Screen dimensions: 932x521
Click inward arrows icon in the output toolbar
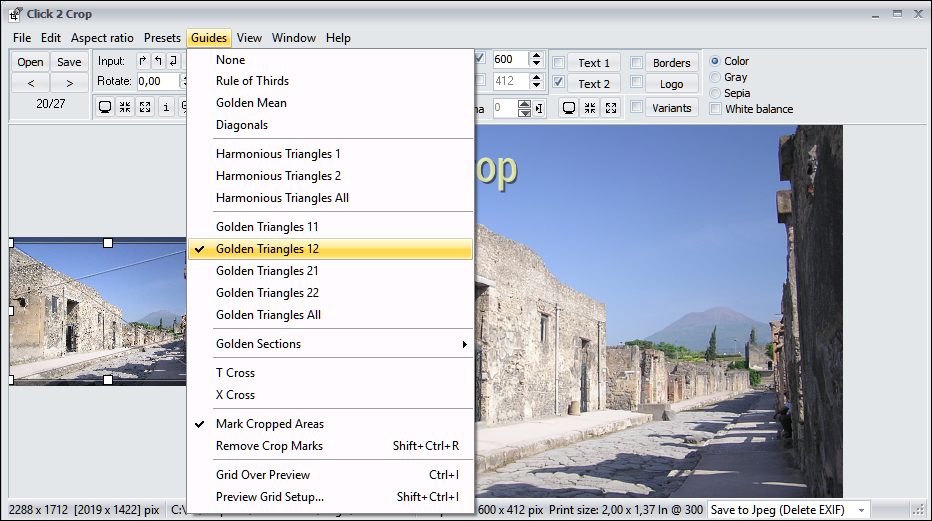pos(590,108)
